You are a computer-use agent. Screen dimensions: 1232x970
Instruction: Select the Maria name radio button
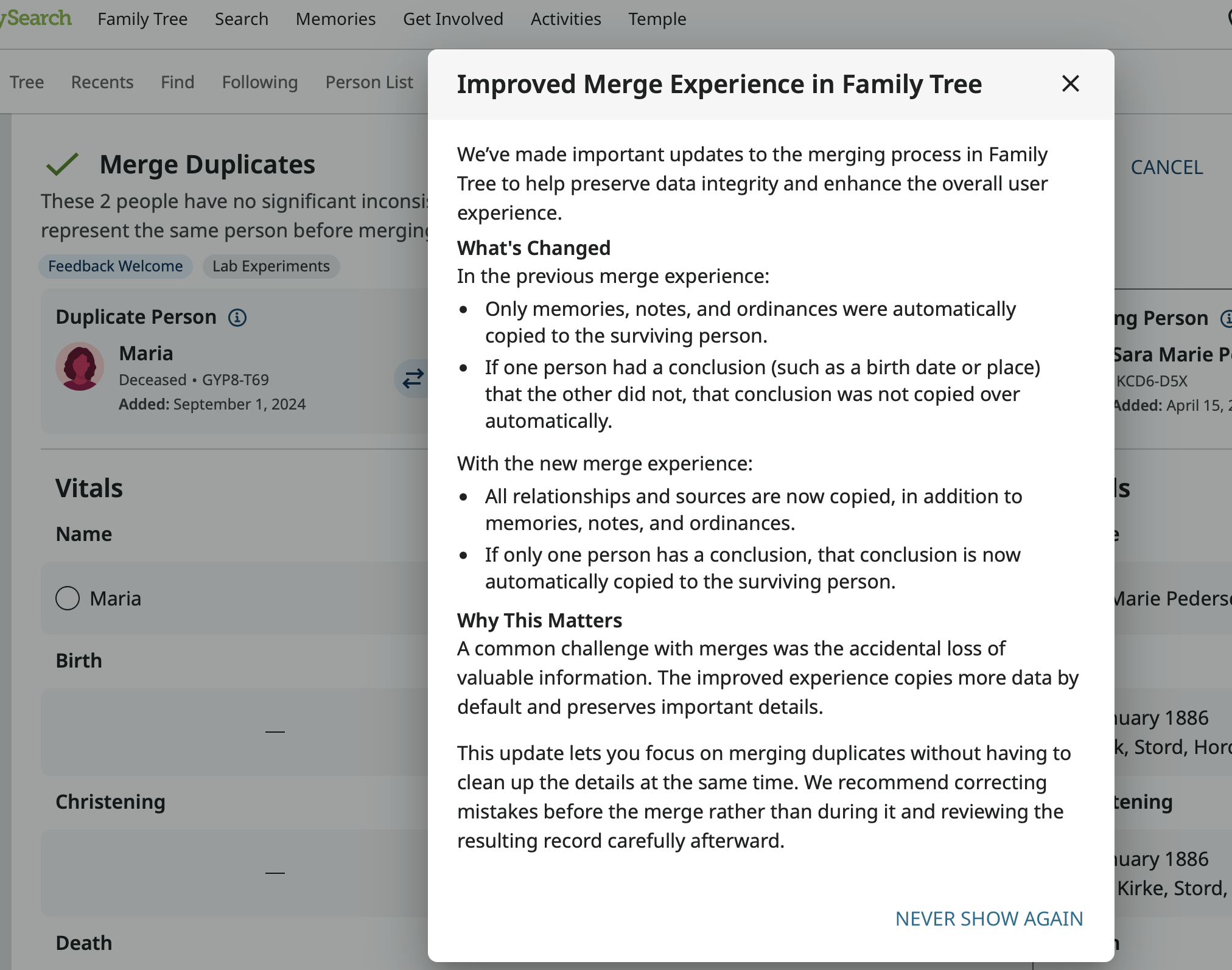click(68, 598)
